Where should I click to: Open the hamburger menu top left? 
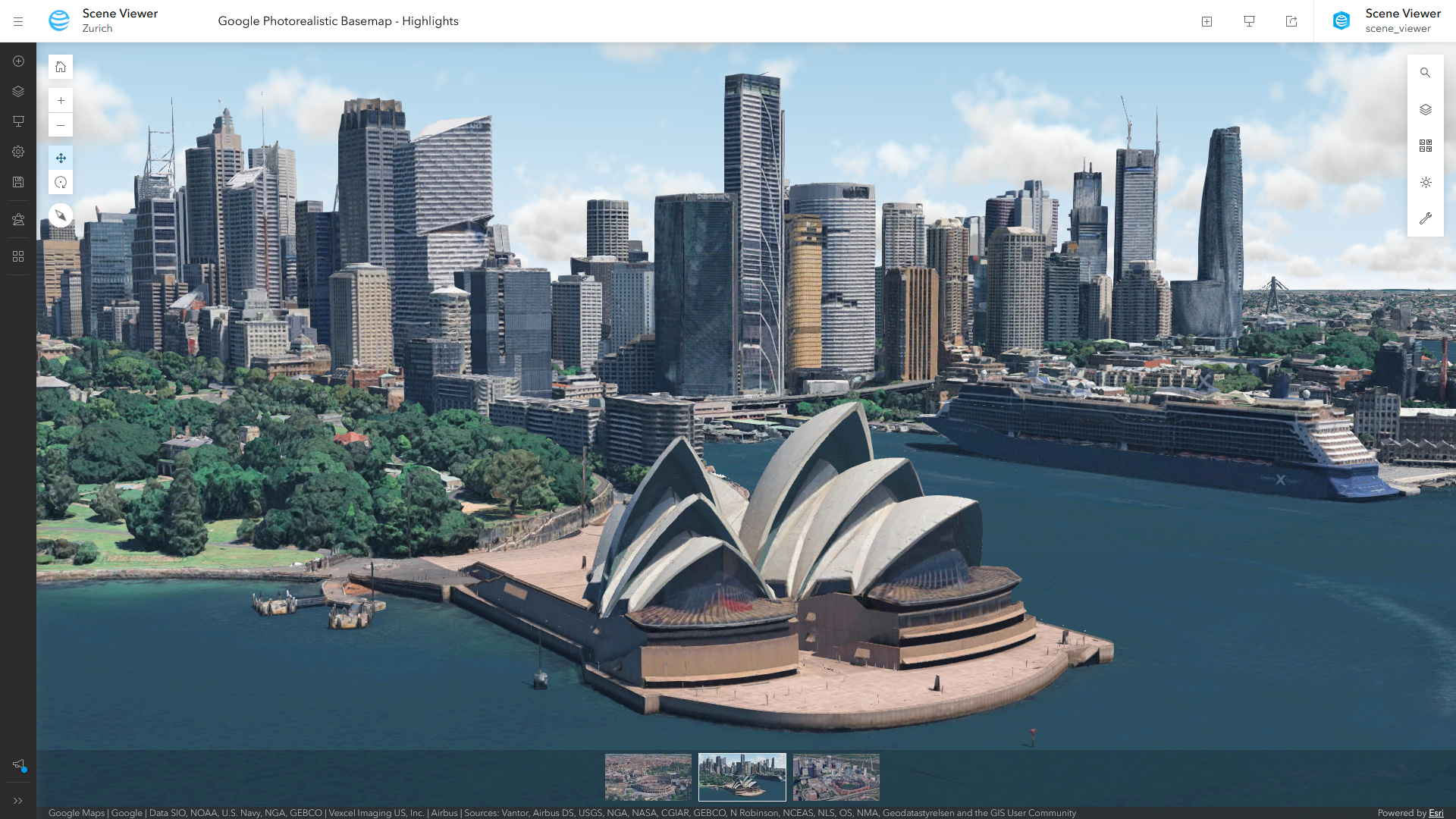click(x=18, y=21)
